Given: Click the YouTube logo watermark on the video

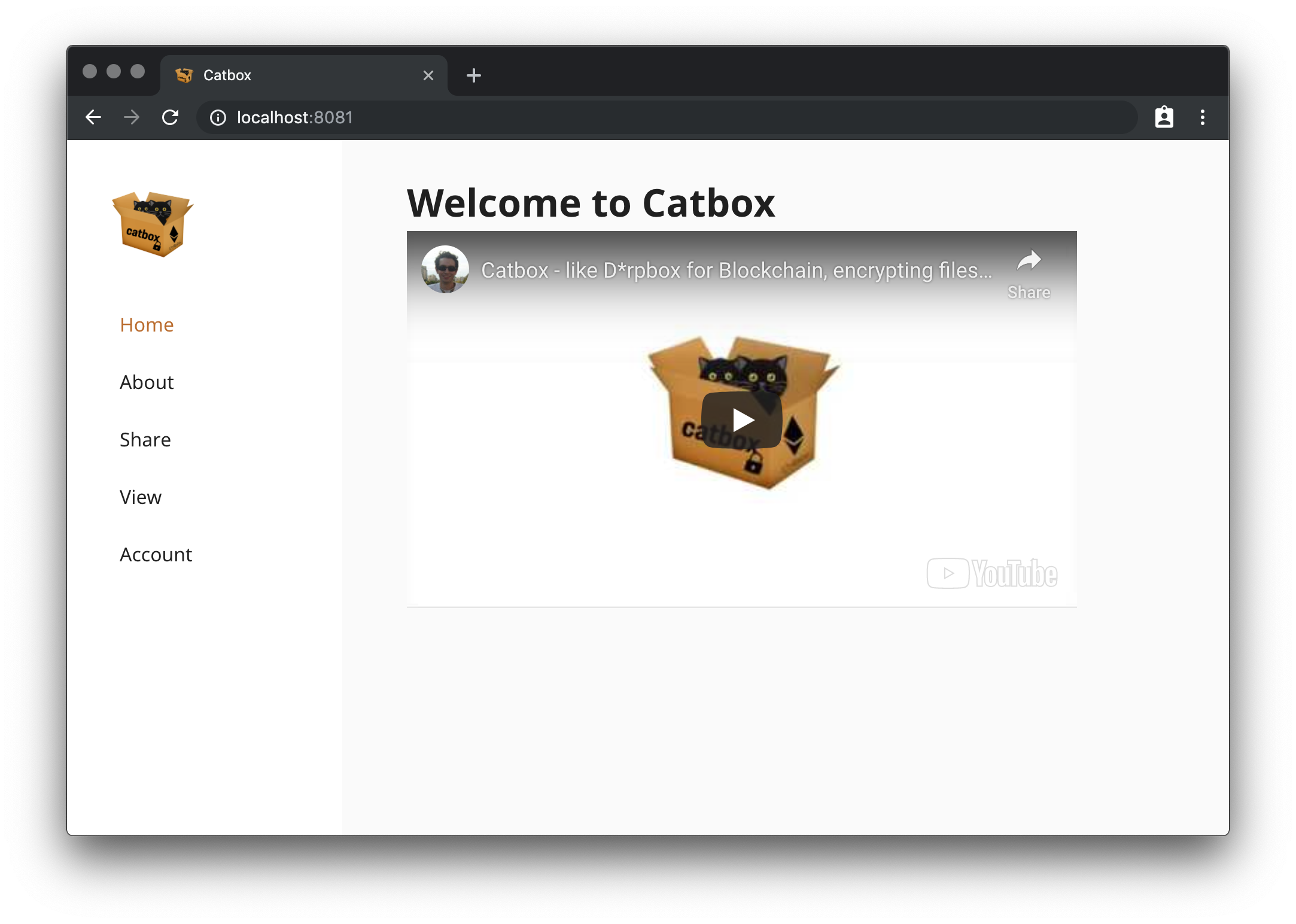Looking at the screenshot, I should [x=992, y=573].
